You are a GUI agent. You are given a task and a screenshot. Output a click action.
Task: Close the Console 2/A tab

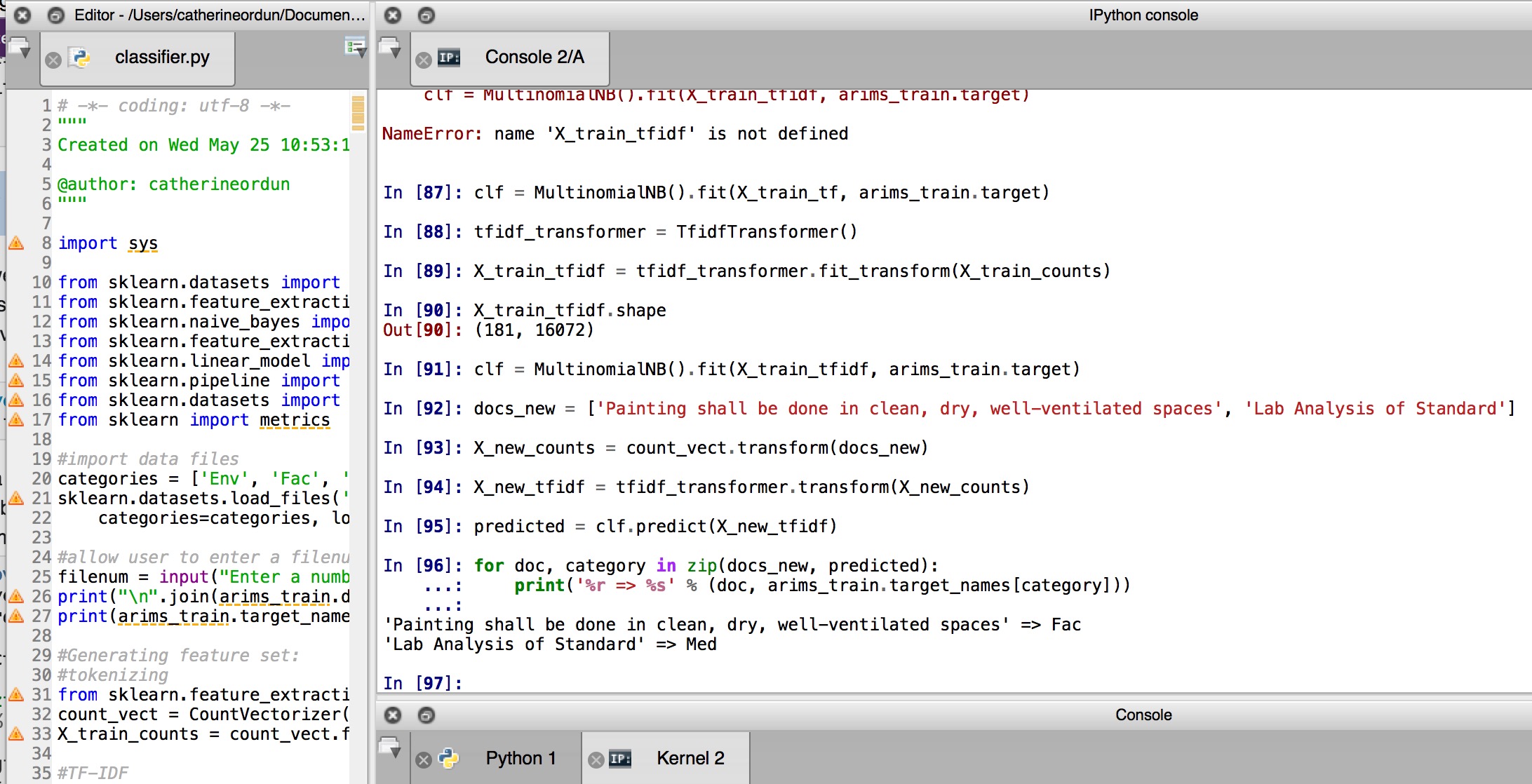coord(423,60)
